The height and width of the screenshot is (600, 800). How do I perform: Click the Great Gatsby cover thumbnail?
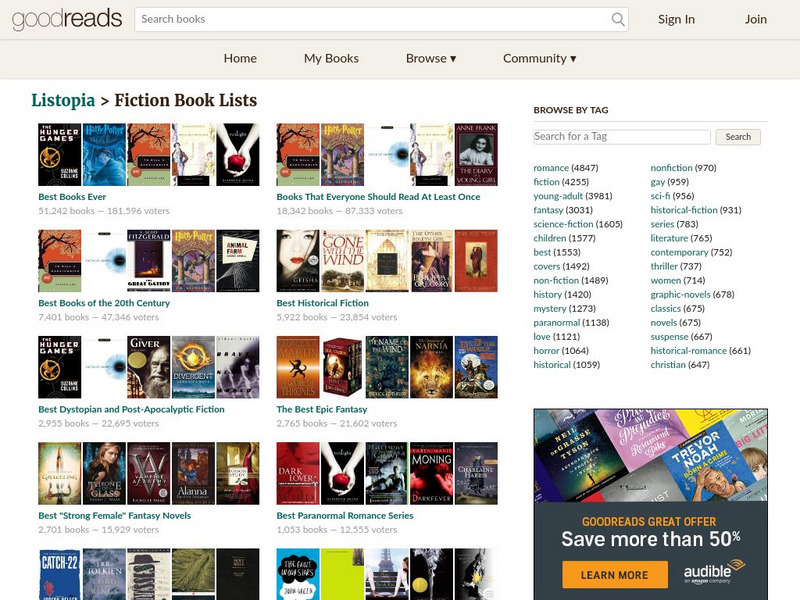148,261
